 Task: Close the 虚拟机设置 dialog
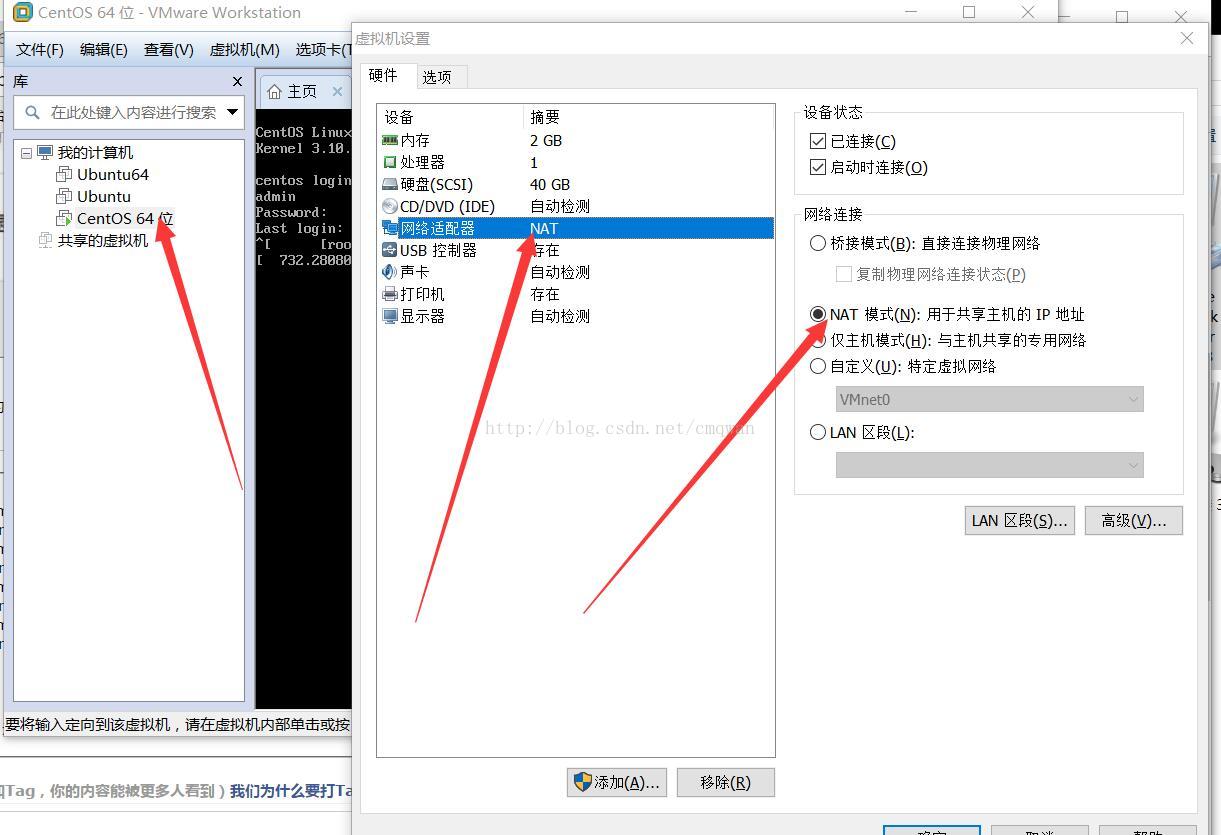click(x=1187, y=38)
